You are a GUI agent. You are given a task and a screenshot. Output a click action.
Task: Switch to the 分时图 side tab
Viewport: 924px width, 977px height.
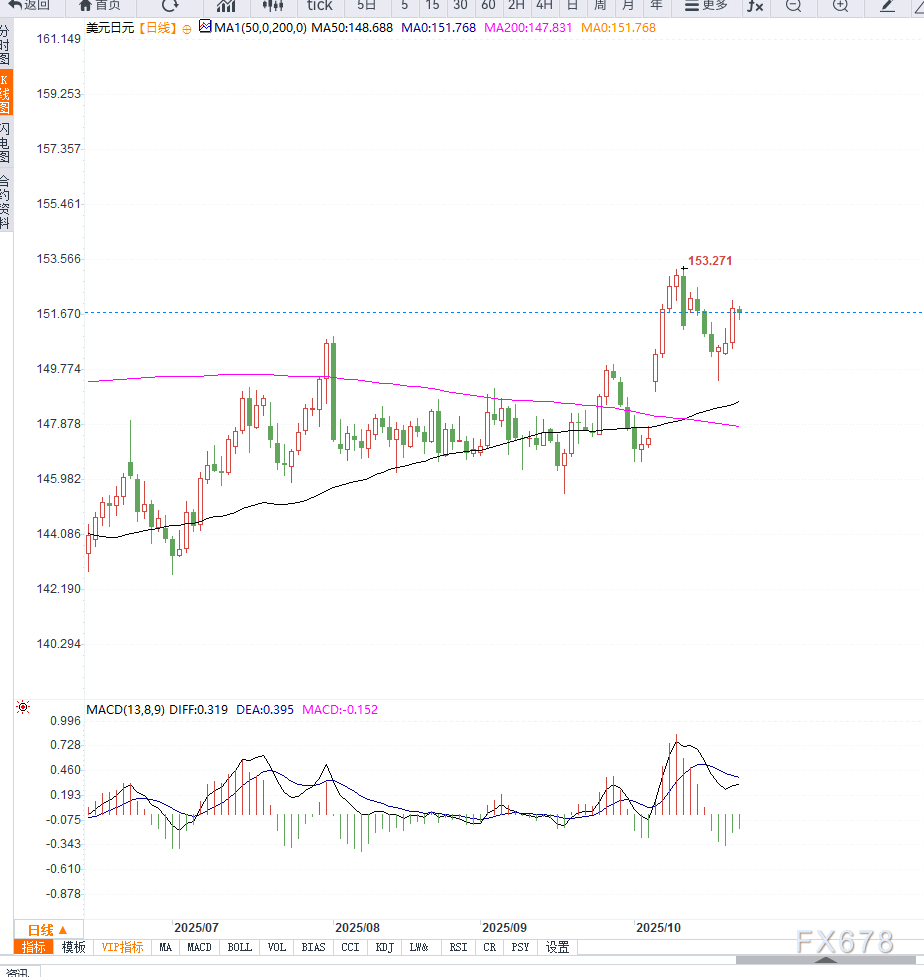tap(6, 46)
